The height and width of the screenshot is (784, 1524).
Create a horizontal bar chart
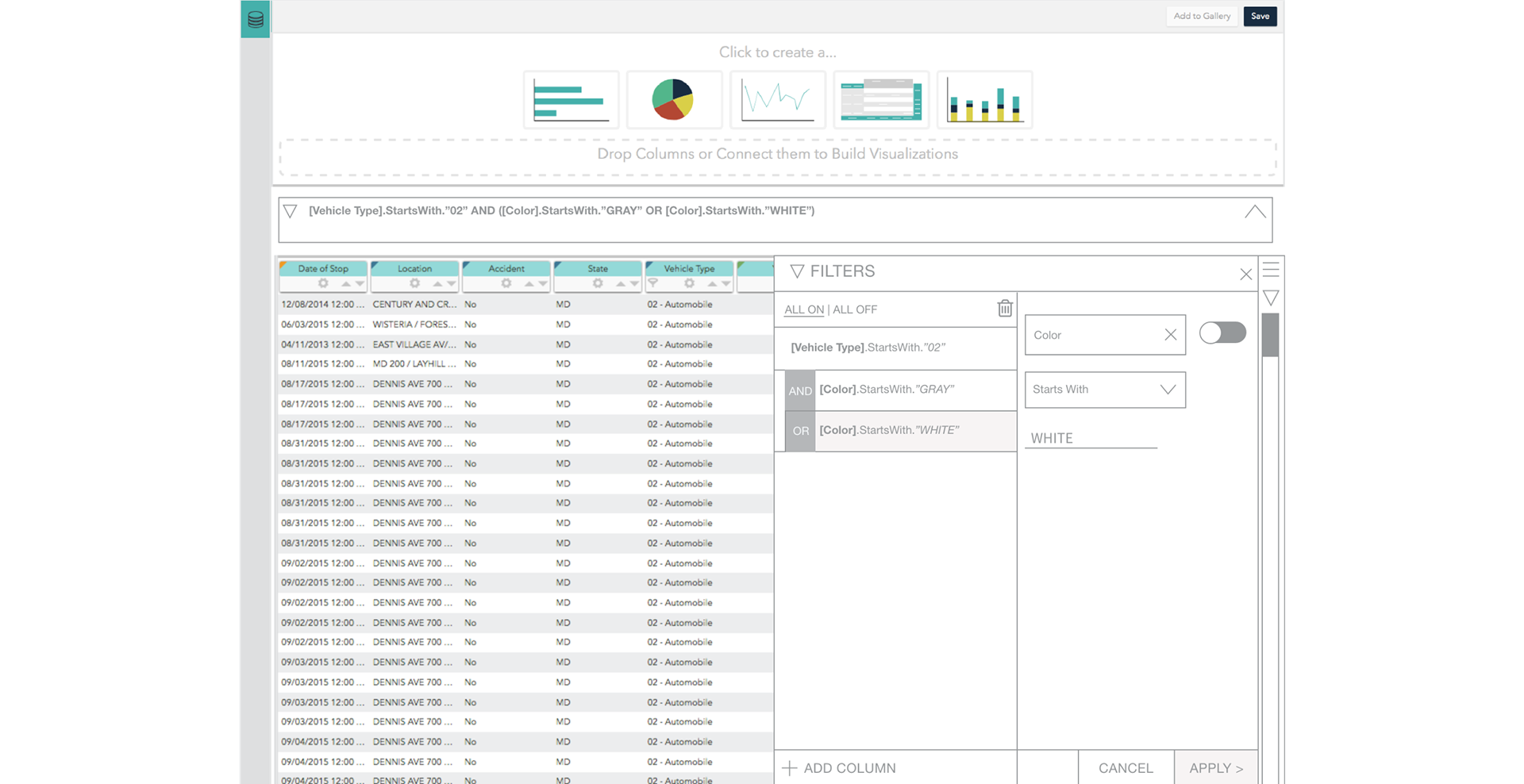[x=571, y=100]
